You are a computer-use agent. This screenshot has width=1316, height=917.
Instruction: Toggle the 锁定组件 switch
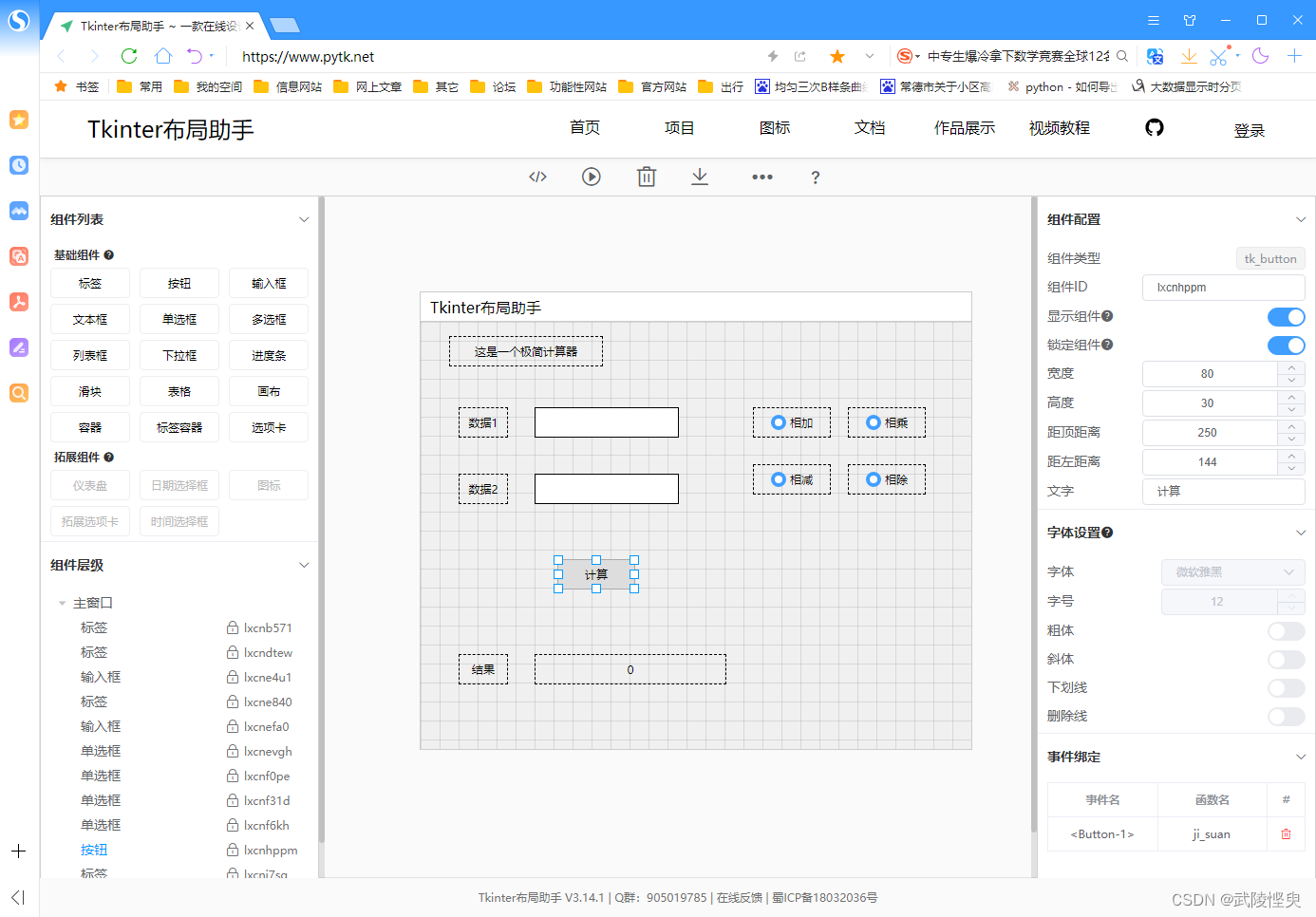pos(1287,346)
